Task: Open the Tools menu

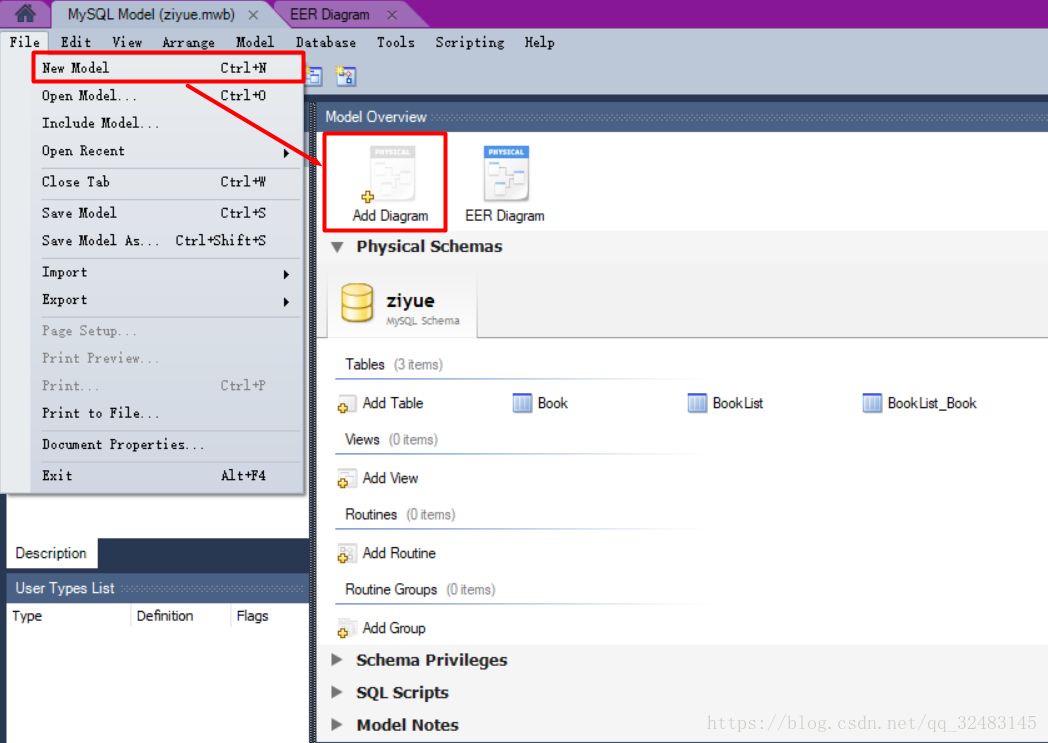Action: pyautogui.click(x=396, y=42)
